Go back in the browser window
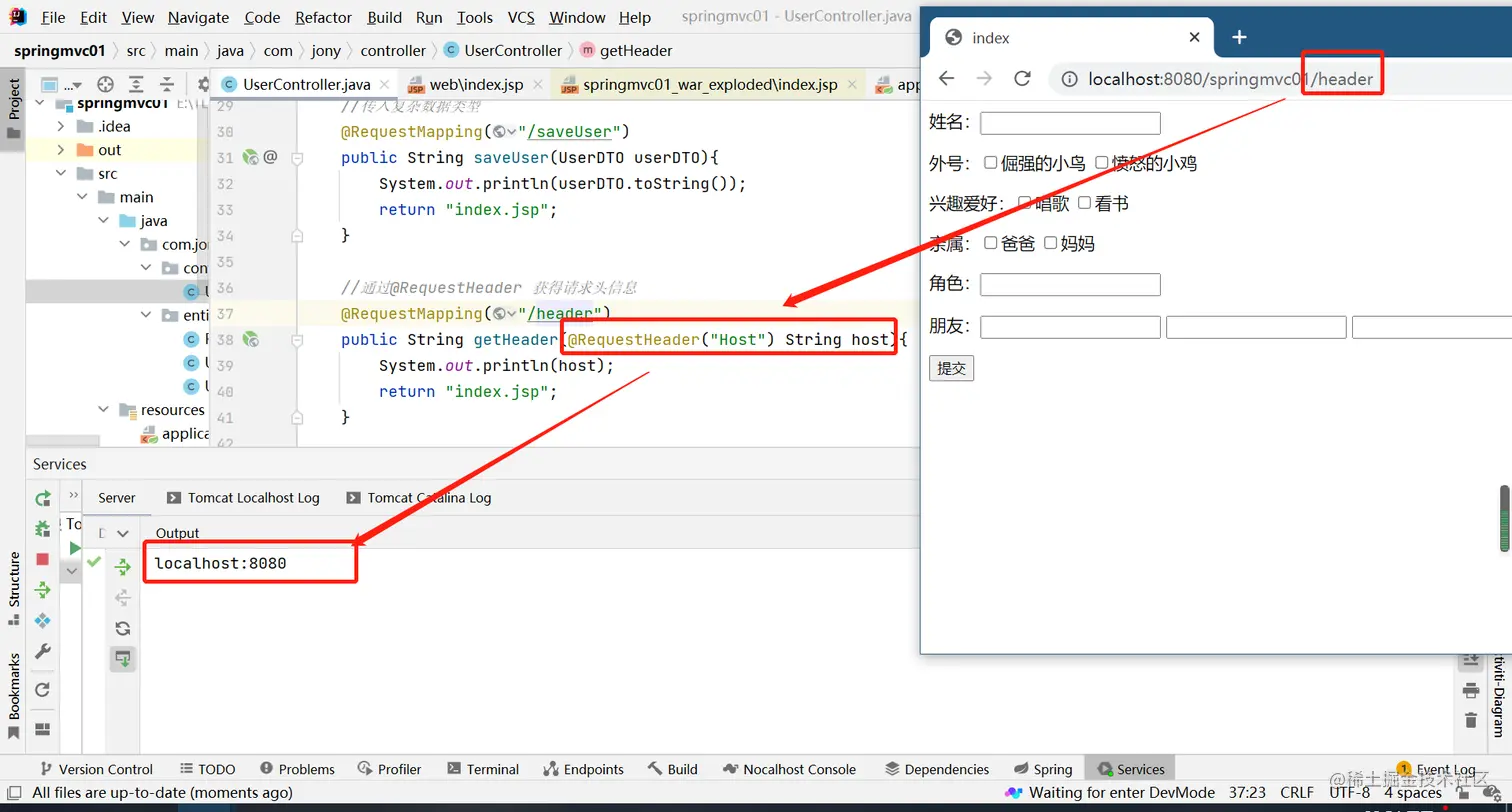The image size is (1512, 812). tap(946, 78)
